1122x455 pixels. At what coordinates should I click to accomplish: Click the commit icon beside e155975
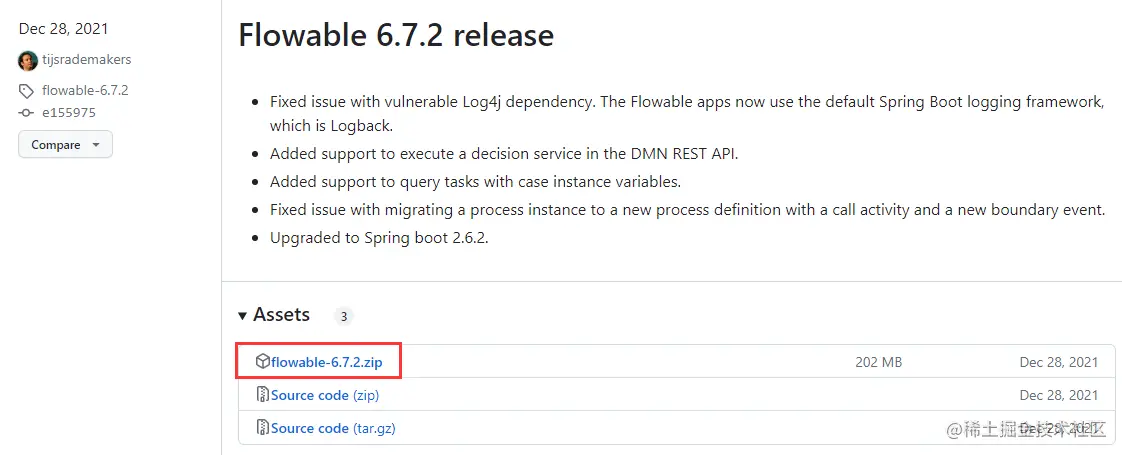[27, 113]
